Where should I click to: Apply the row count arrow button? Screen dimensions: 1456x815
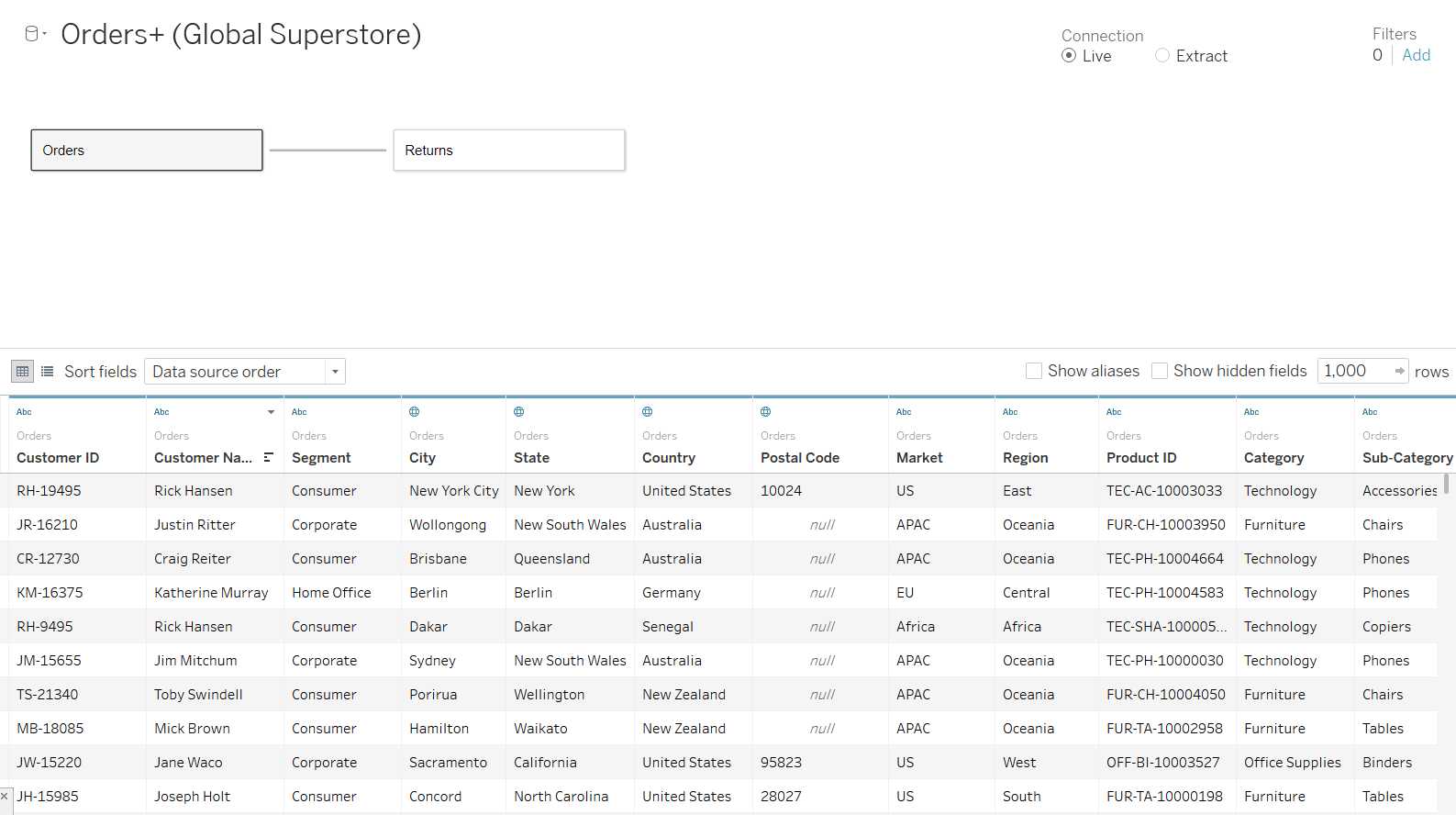[x=1399, y=371]
